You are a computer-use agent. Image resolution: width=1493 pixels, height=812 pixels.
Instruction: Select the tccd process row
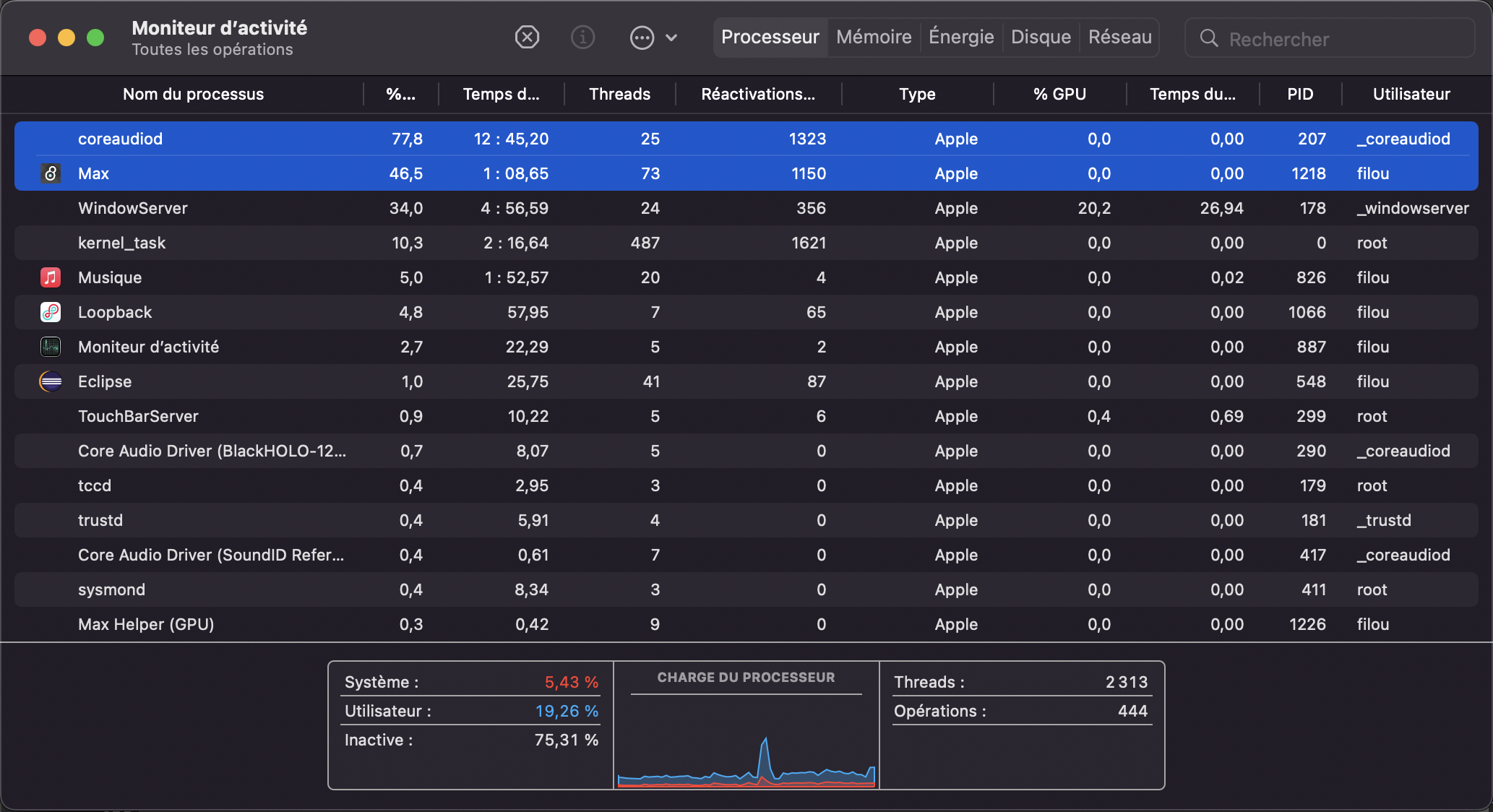point(746,485)
